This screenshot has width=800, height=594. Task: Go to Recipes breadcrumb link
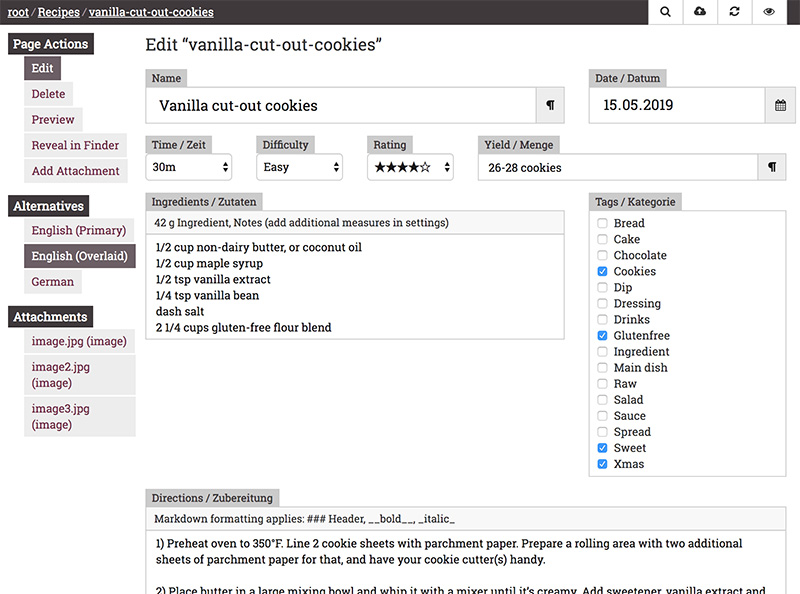pos(58,12)
